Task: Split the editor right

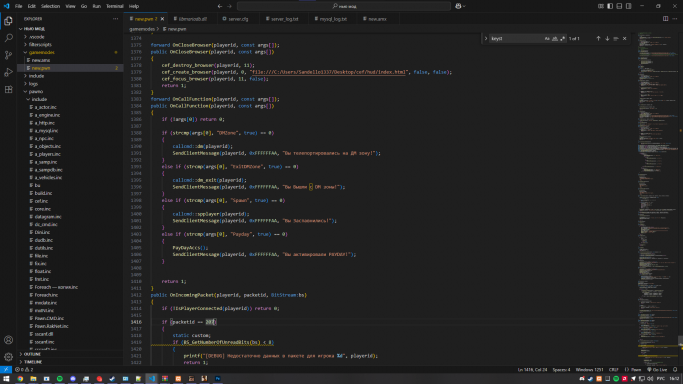Action: tap(666, 19)
